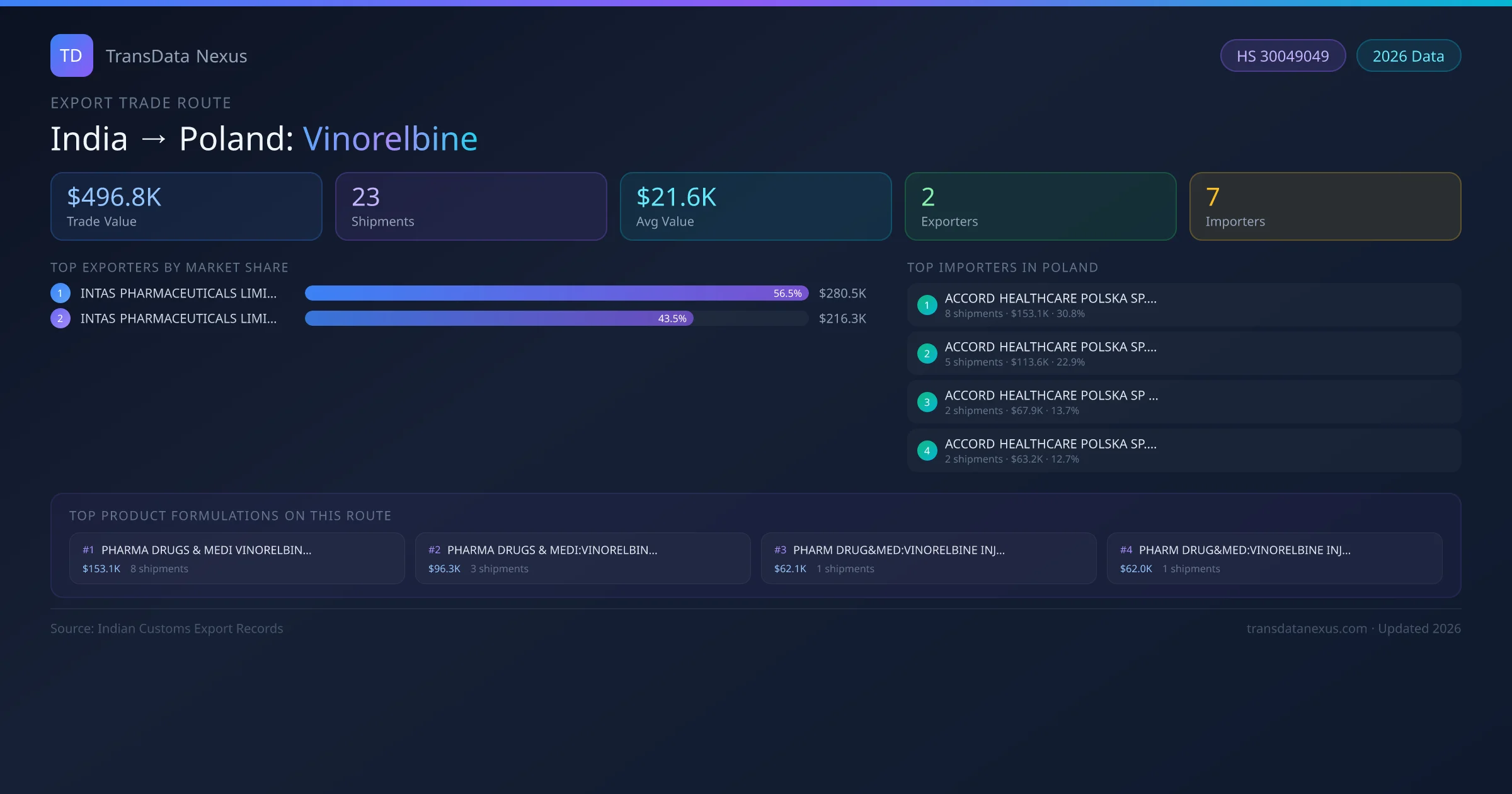Open the 7 Importers card
This screenshot has height=794, width=1512.
1325,206
